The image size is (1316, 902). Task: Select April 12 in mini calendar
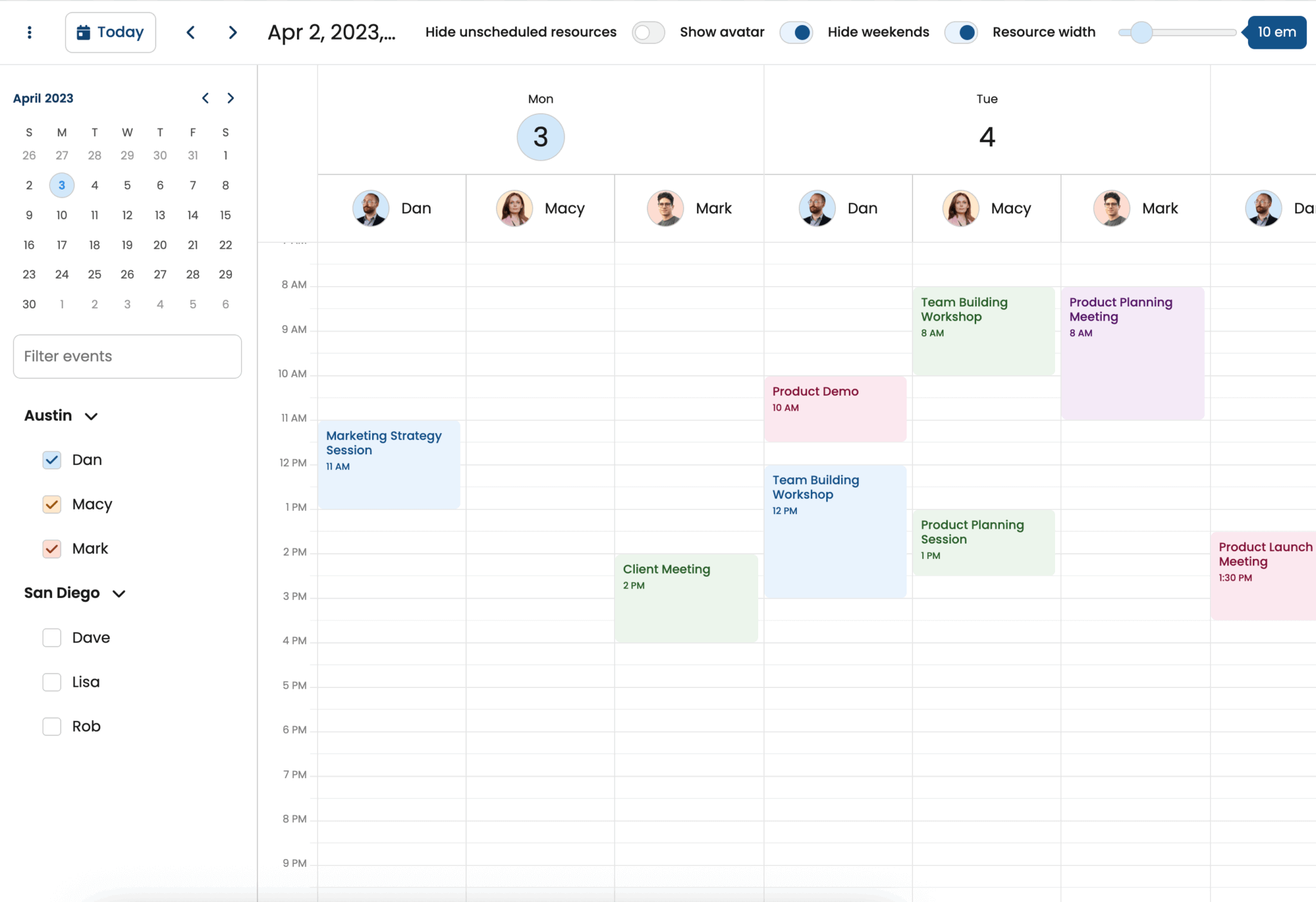coord(127,215)
